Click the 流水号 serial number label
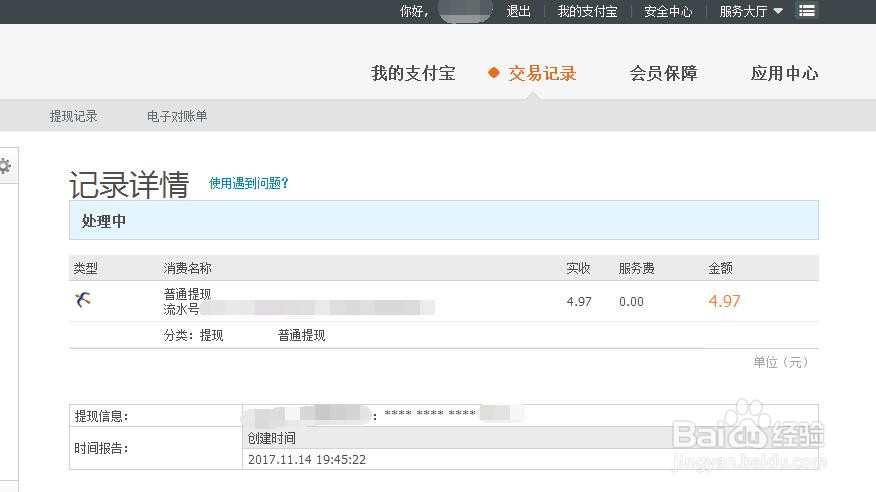Viewport: 876px width, 492px height. coord(181,309)
